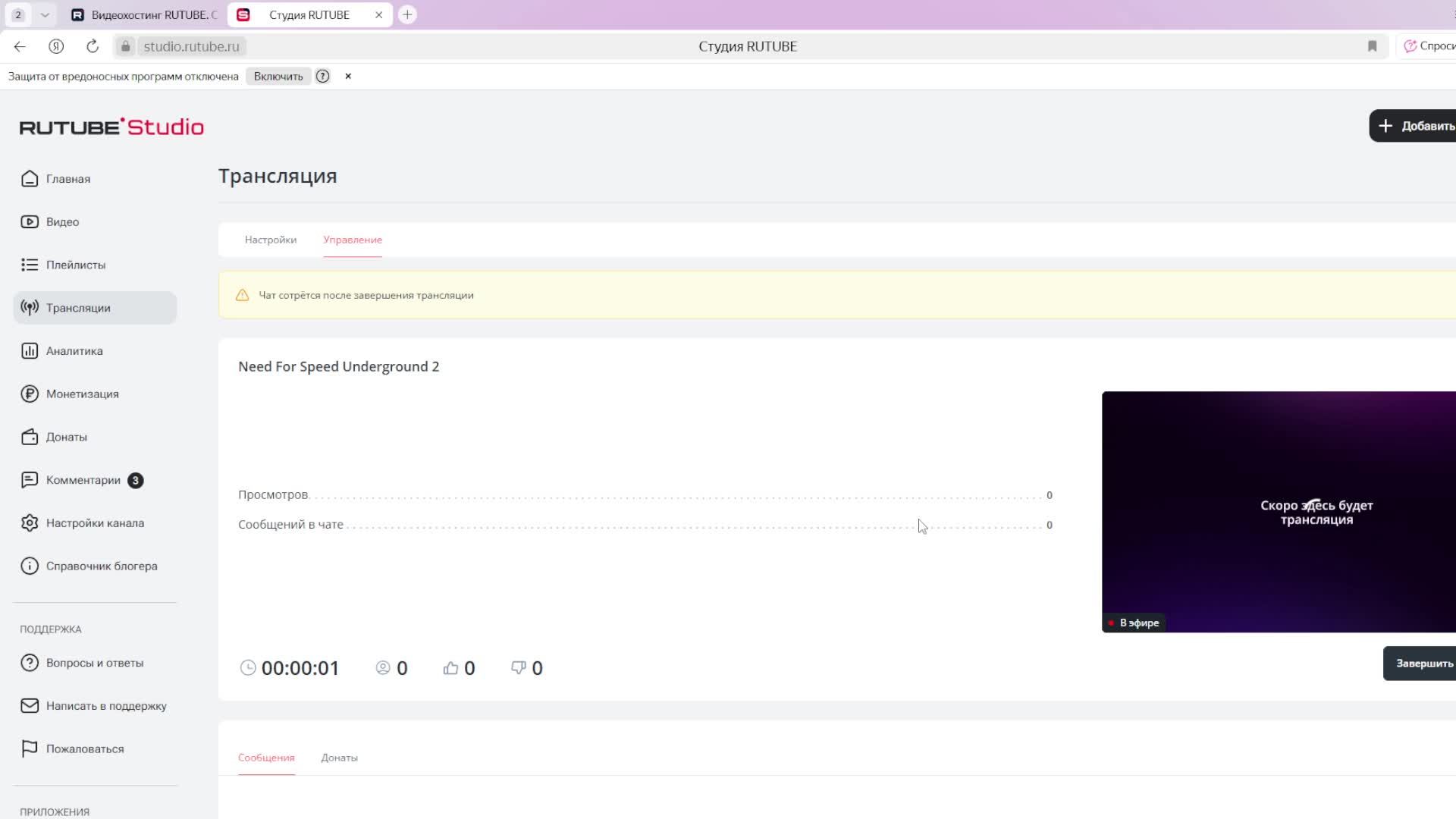Screen dimensions: 1456x819
Task: Switch to the Донаты chat tab
Action: pyautogui.click(x=339, y=758)
